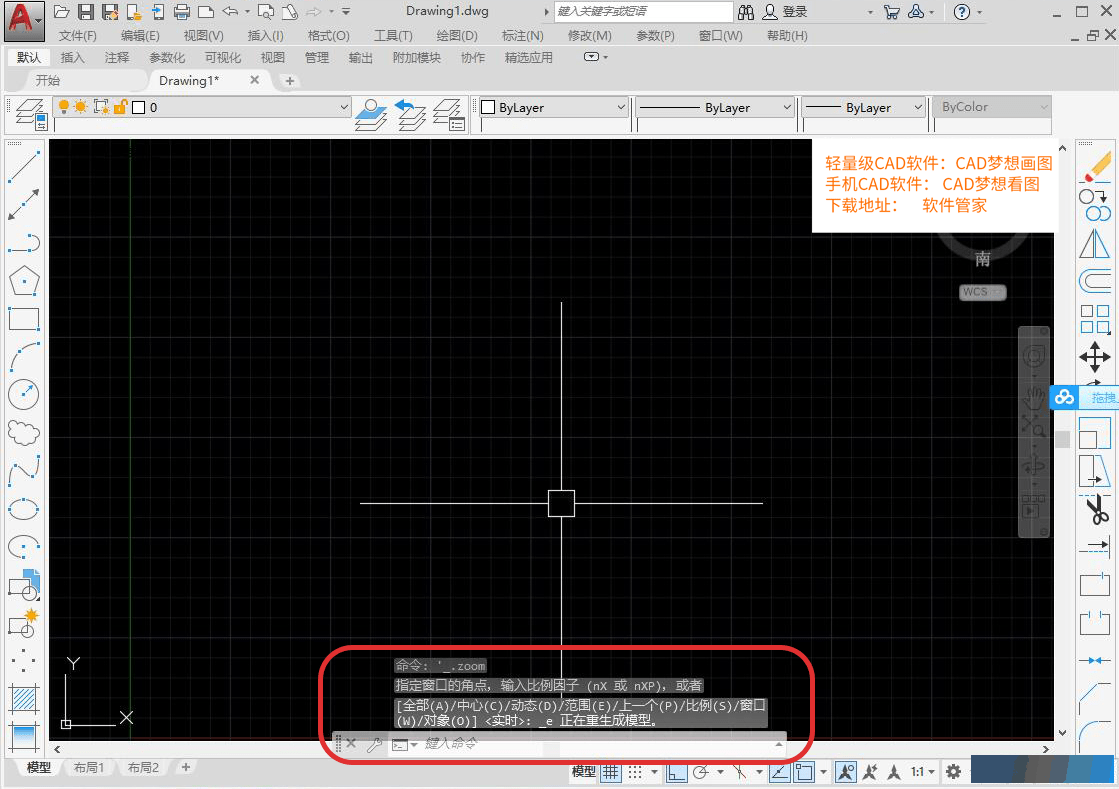
Task: Toggle polar tracking in status bar
Action: pos(701,772)
